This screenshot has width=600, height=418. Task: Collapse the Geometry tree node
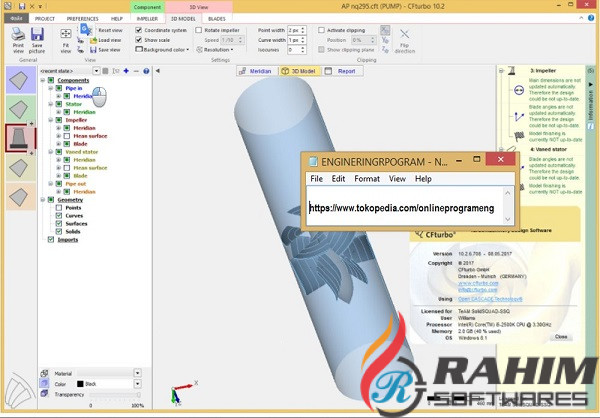coord(43,199)
